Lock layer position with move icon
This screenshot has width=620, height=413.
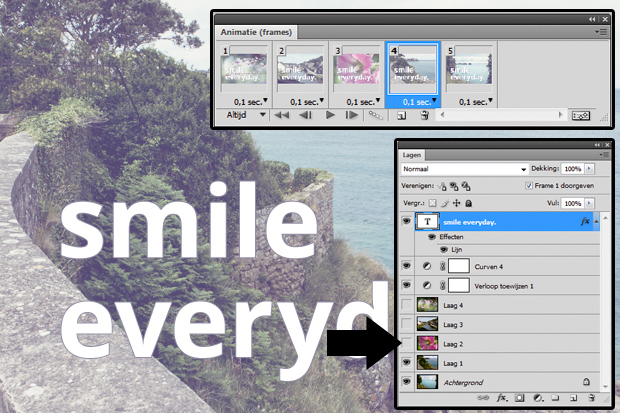click(457, 203)
